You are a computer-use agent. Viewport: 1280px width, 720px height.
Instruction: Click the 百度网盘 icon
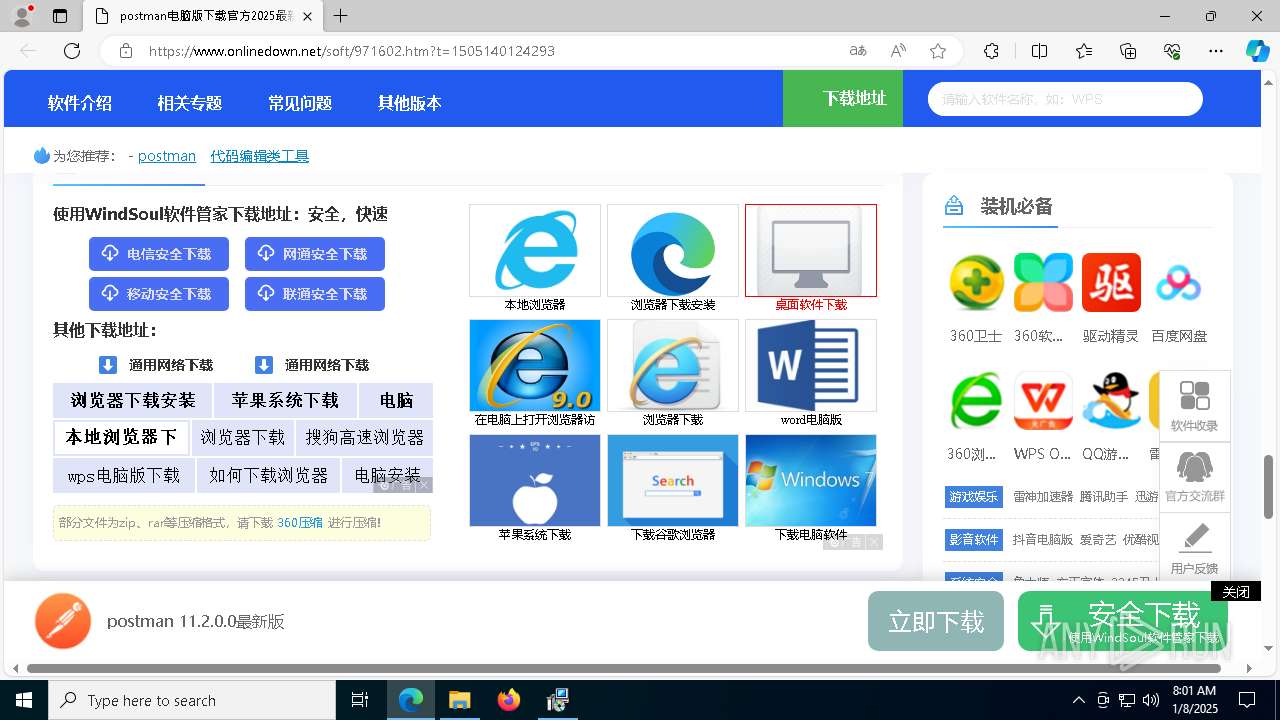[1178, 282]
